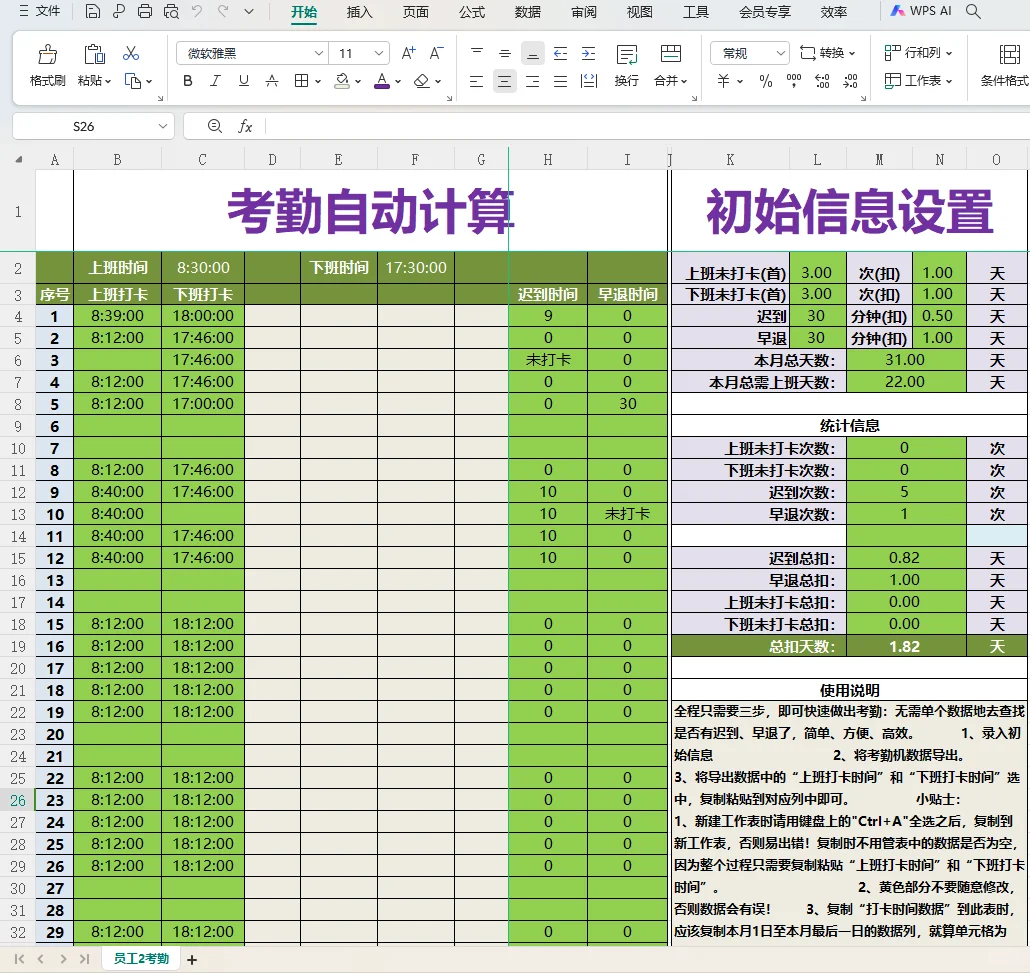Viewport: 1030px width, 973px height.
Task: Click the Currency format icon
Action: pos(723,81)
